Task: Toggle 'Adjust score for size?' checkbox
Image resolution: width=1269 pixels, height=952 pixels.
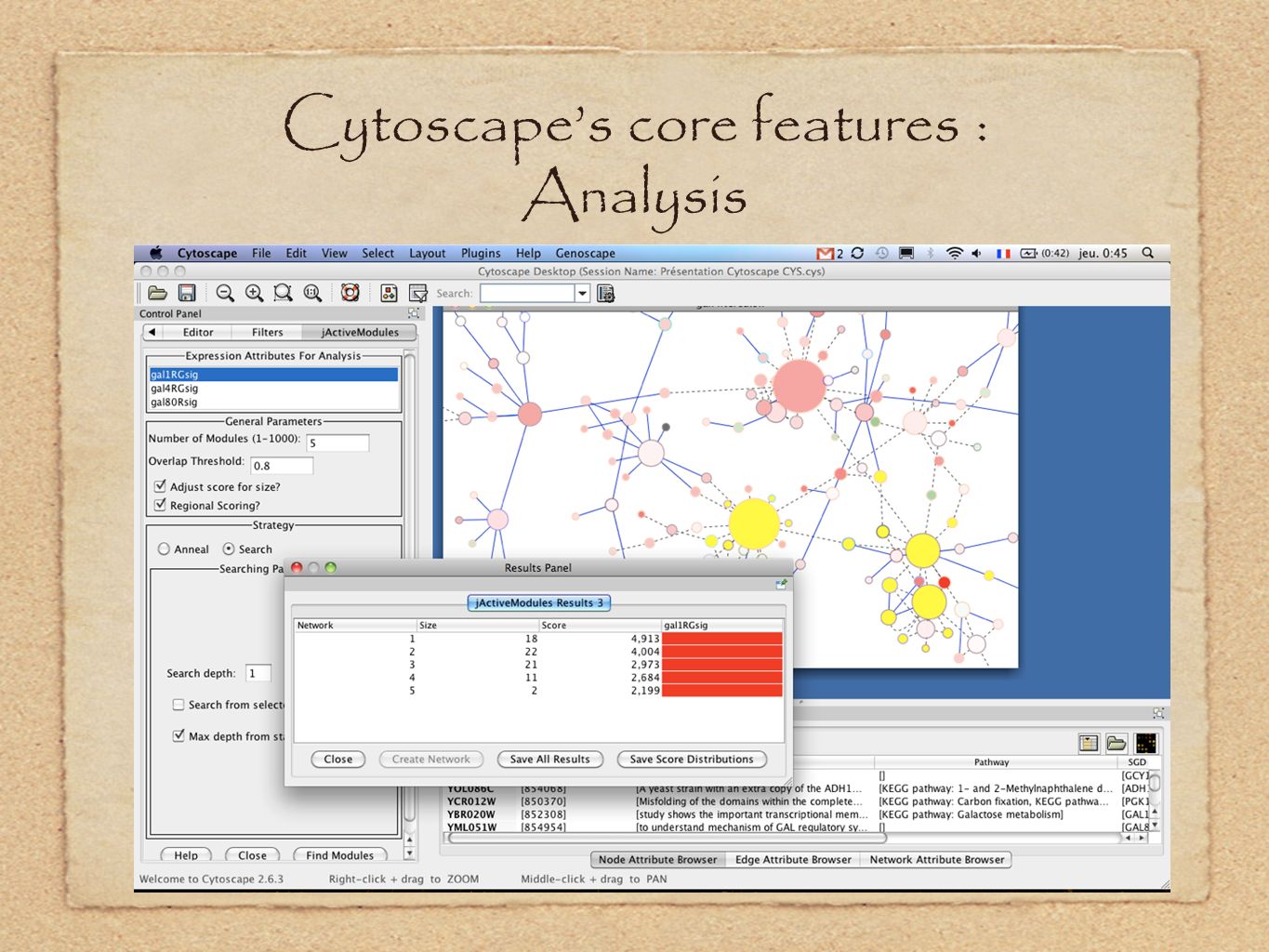Action: click(x=160, y=486)
